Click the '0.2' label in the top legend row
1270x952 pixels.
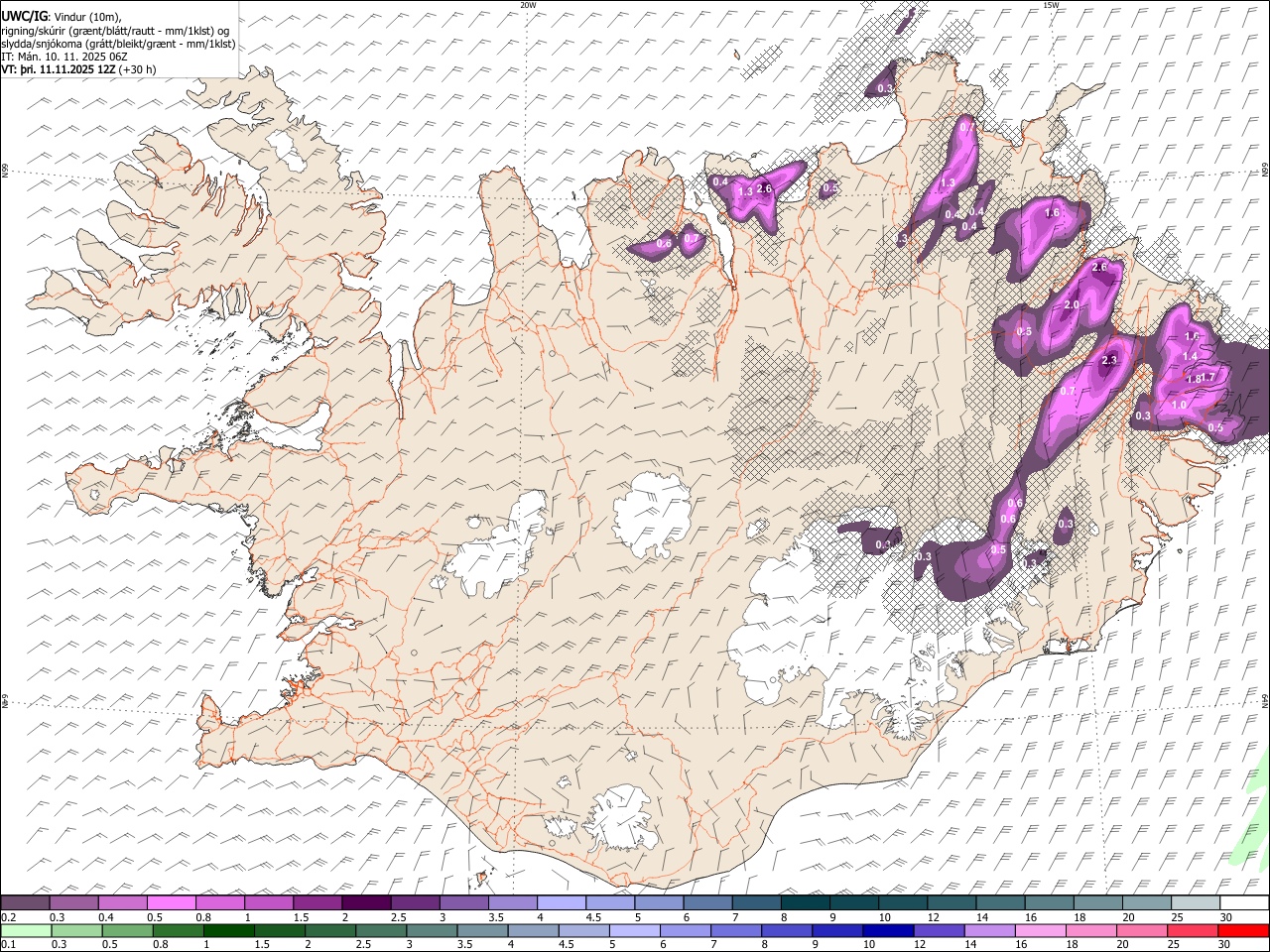click(x=8, y=917)
